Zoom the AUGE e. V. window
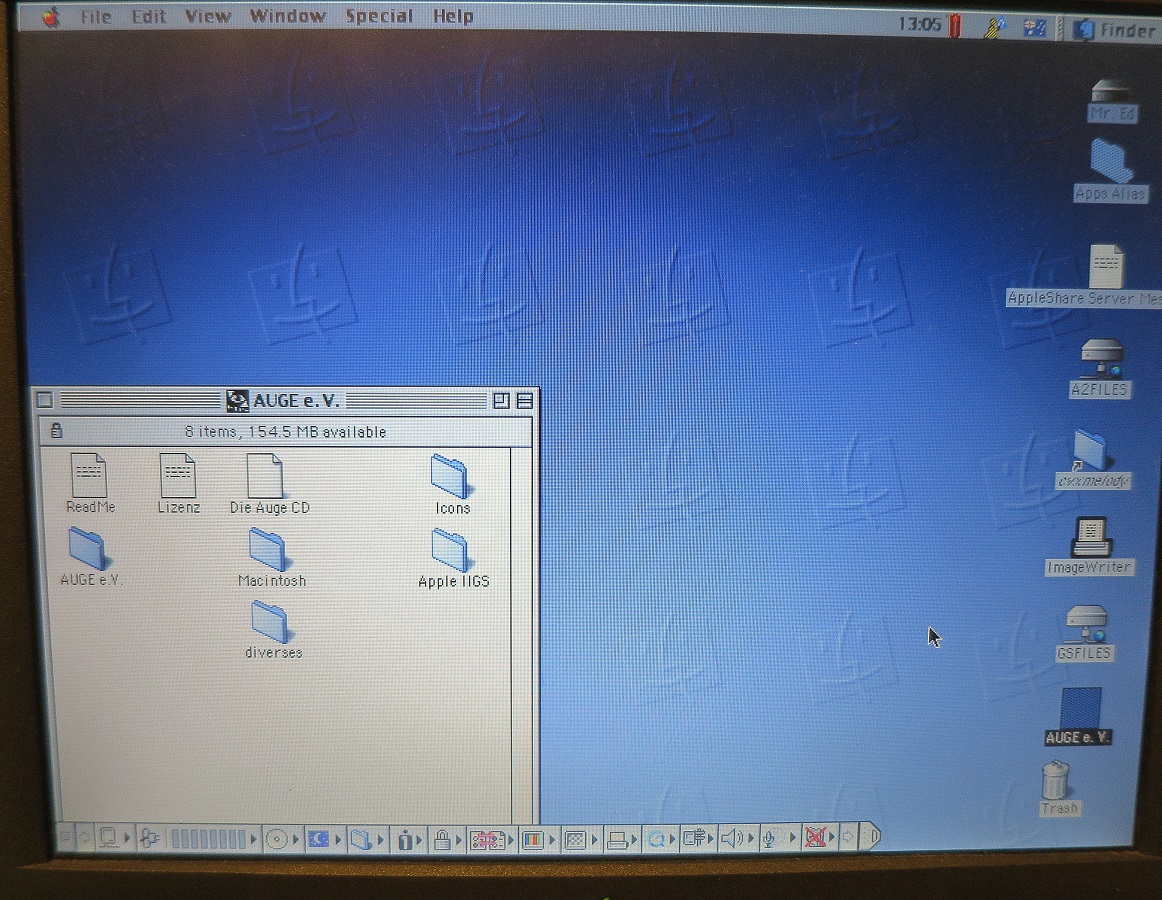 point(502,401)
